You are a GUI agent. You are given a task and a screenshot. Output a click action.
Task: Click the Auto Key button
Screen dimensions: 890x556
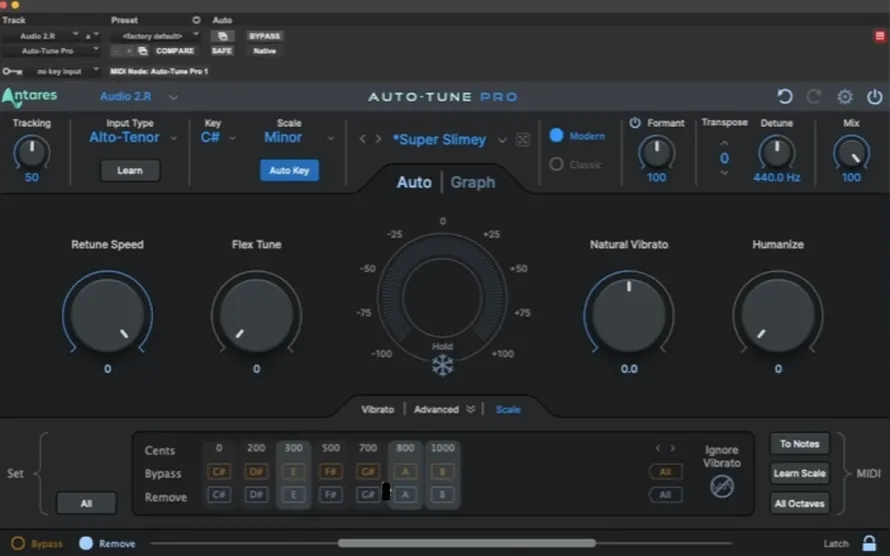coord(289,170)
